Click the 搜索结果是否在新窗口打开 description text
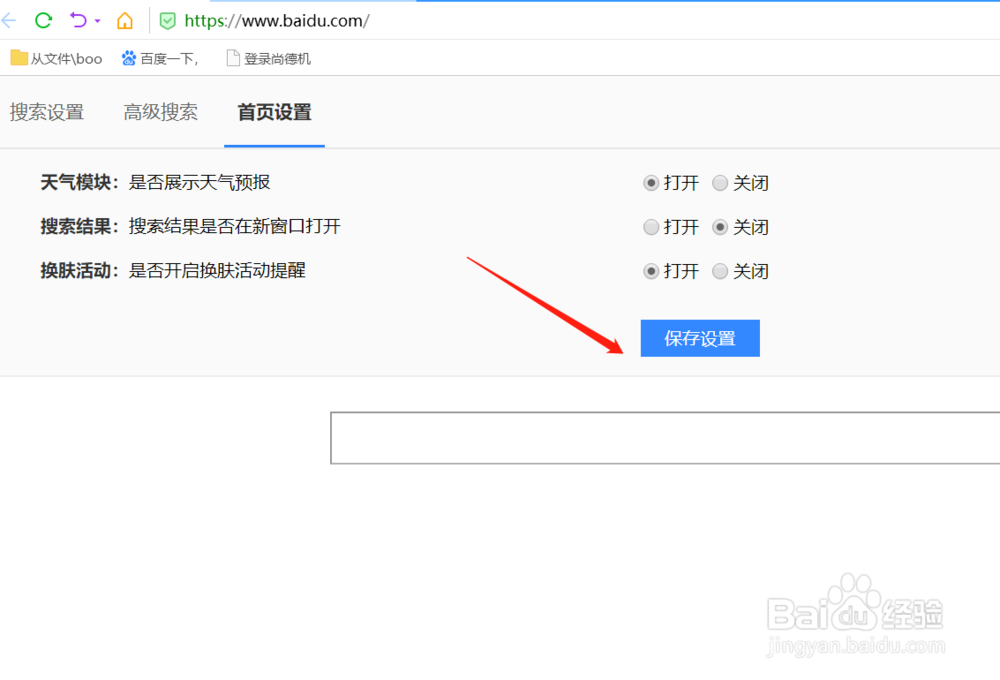 coord(235,226)
